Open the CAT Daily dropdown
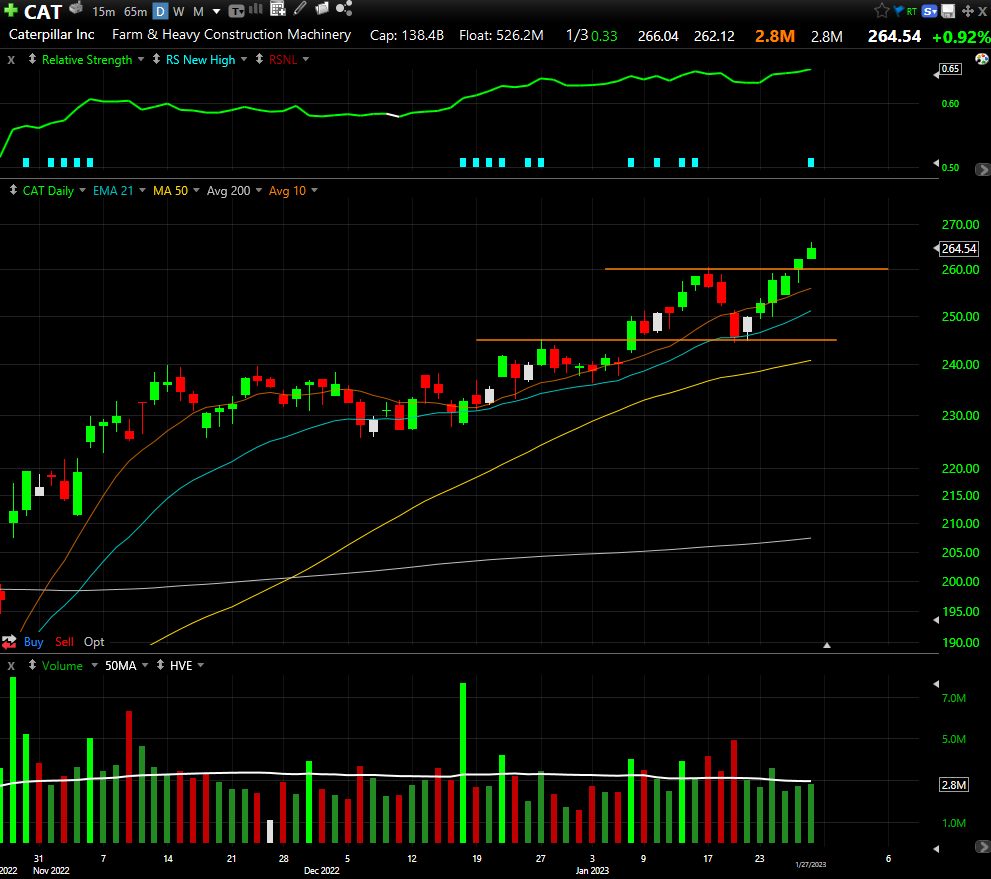The height and width of the screenshot is (879, 991). point(82,190)
